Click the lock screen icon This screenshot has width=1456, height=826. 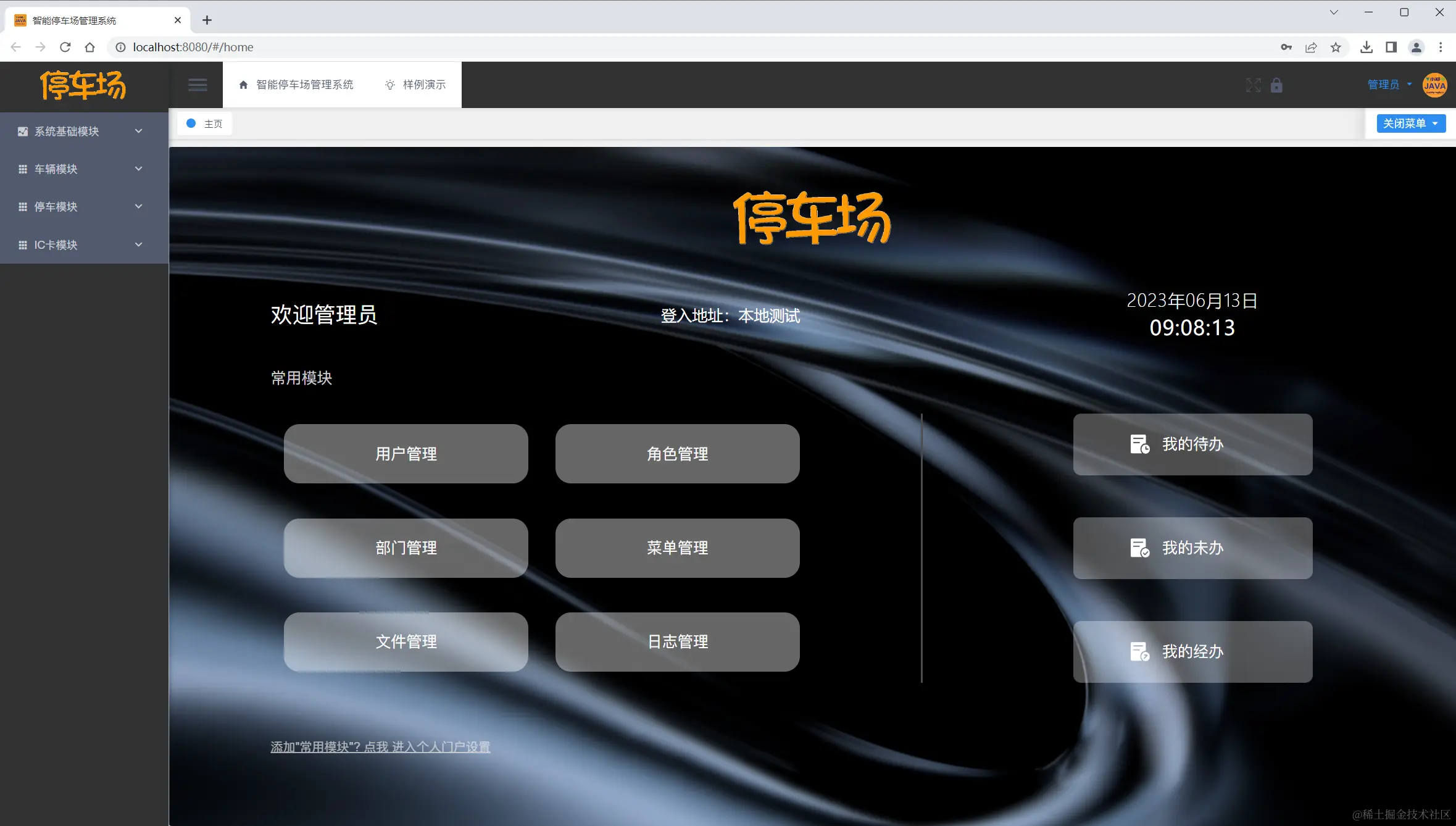click(1276, 85)
